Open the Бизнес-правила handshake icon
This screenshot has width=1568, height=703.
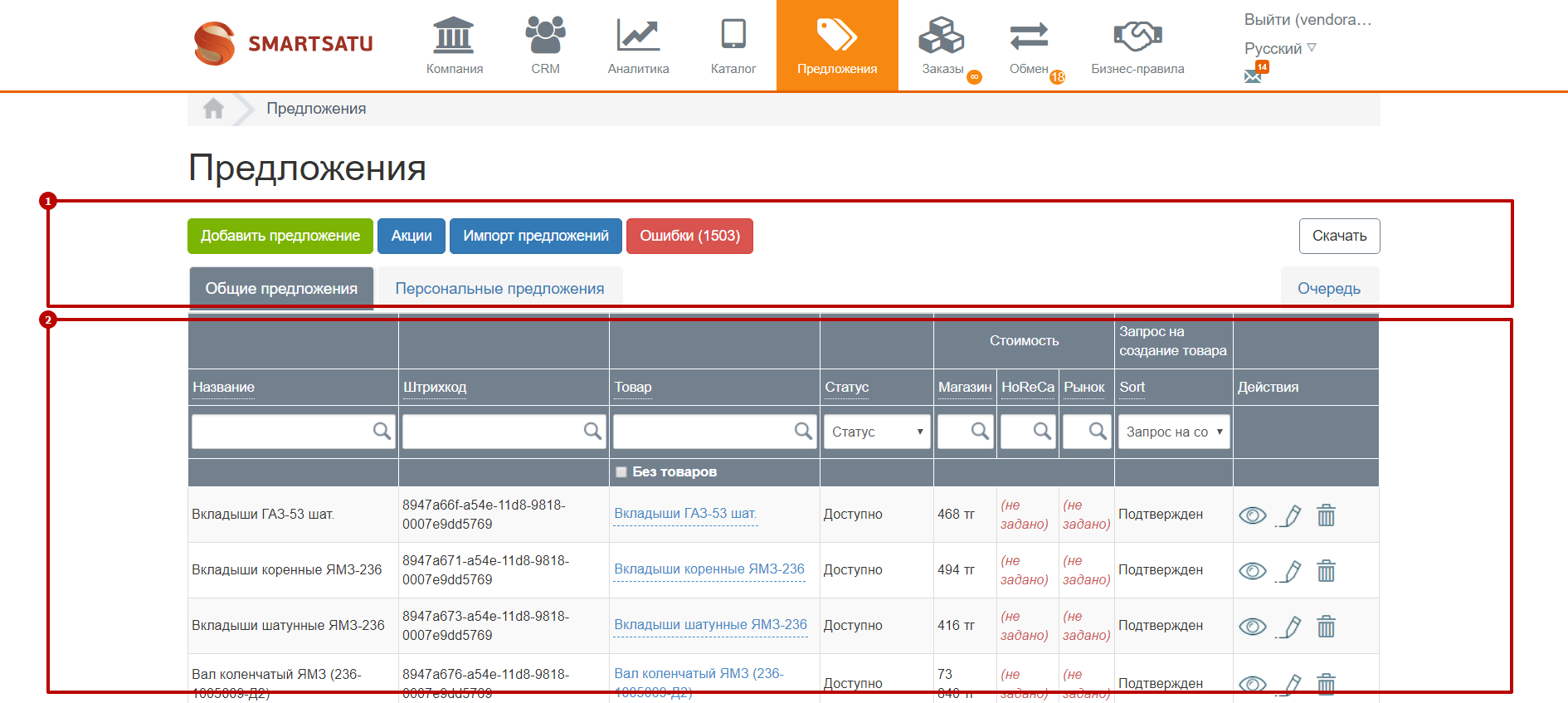[x=1137, y=36]
